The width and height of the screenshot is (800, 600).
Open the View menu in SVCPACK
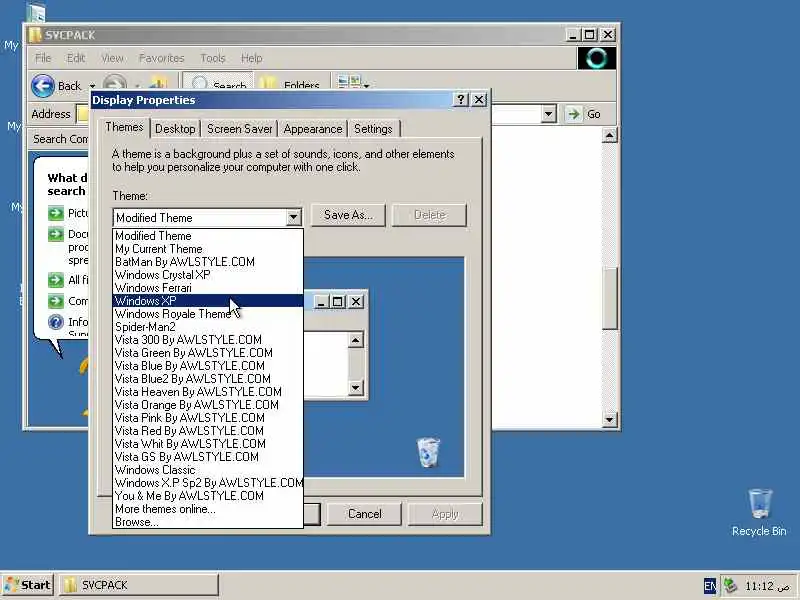(x=112, y=58)
